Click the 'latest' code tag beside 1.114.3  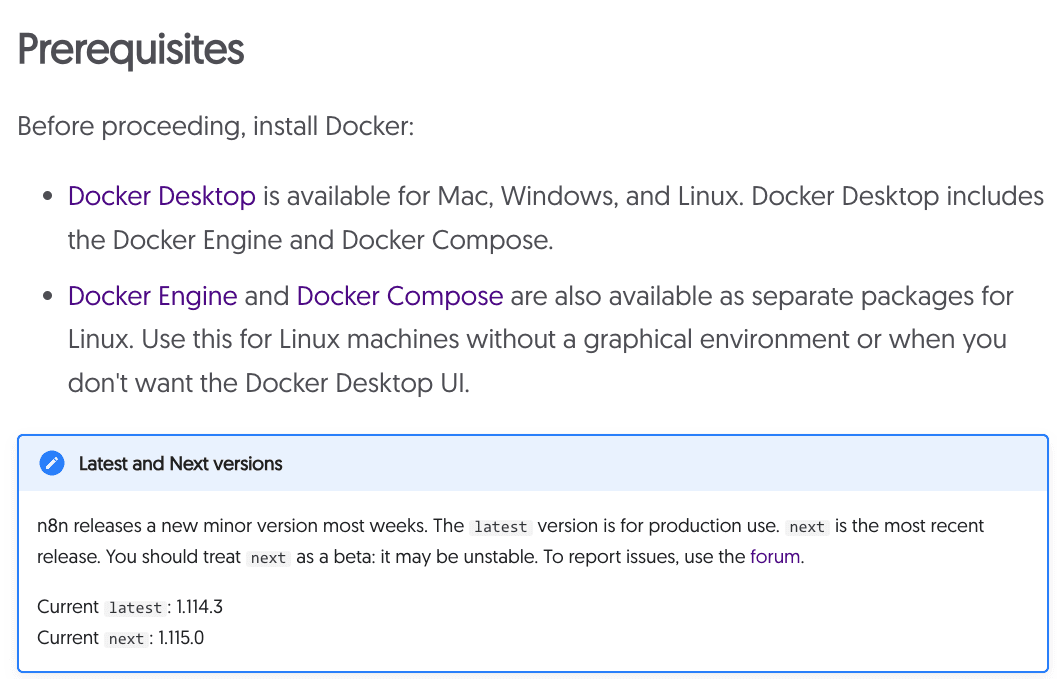coord(135,608)
